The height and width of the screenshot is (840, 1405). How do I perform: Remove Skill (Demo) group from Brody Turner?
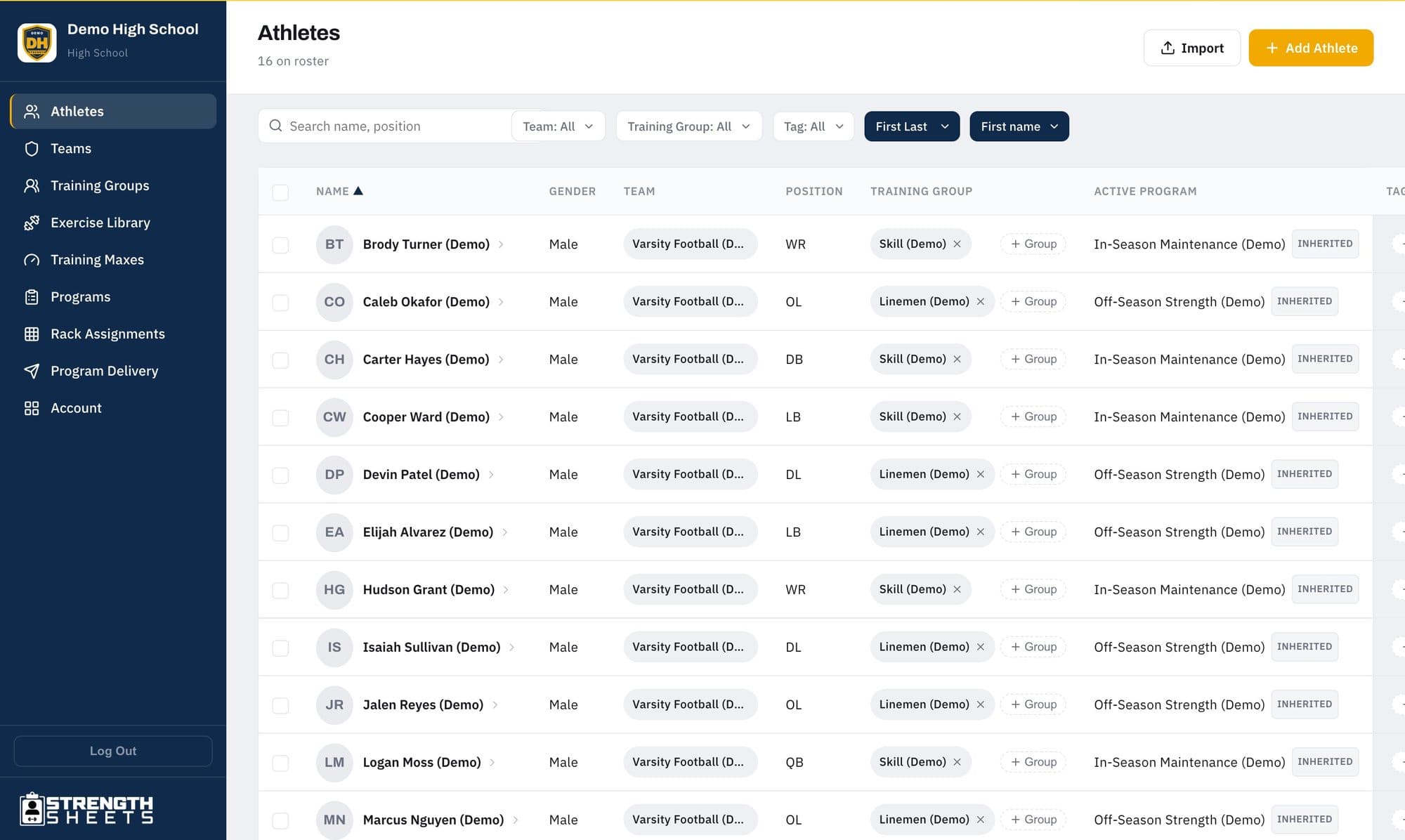[957, 244]
